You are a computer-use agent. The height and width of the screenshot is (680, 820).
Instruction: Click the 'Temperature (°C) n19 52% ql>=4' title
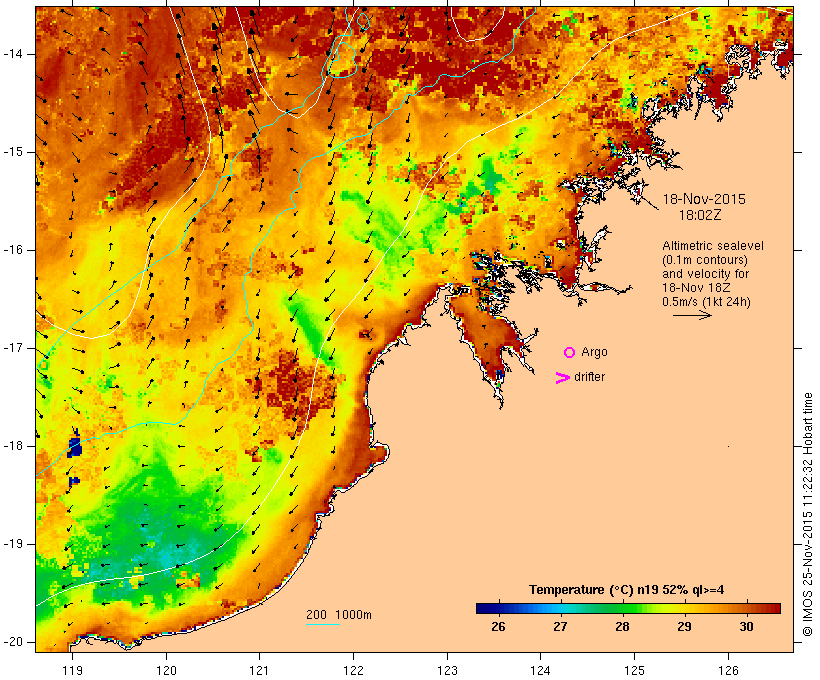pos(627,590)
